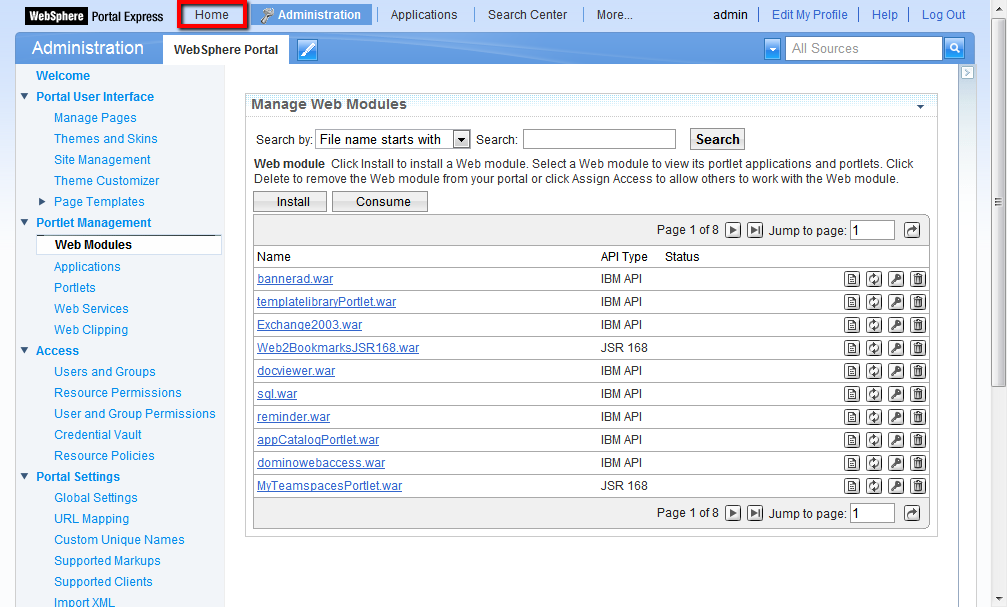Screen dimensions: 1007x607
Task: Click the magnifier search icon beside All Sources
Action: [x=954, y=48]
